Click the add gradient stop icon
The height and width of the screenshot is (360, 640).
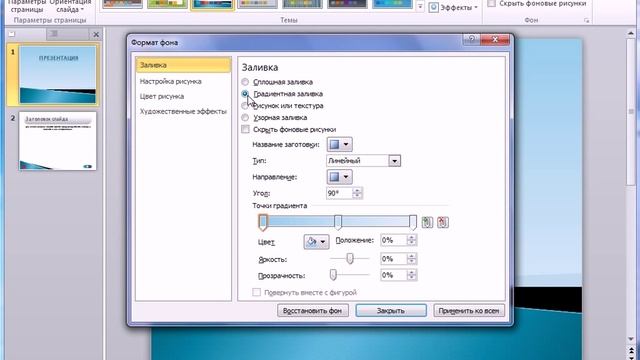coord(427,222)
